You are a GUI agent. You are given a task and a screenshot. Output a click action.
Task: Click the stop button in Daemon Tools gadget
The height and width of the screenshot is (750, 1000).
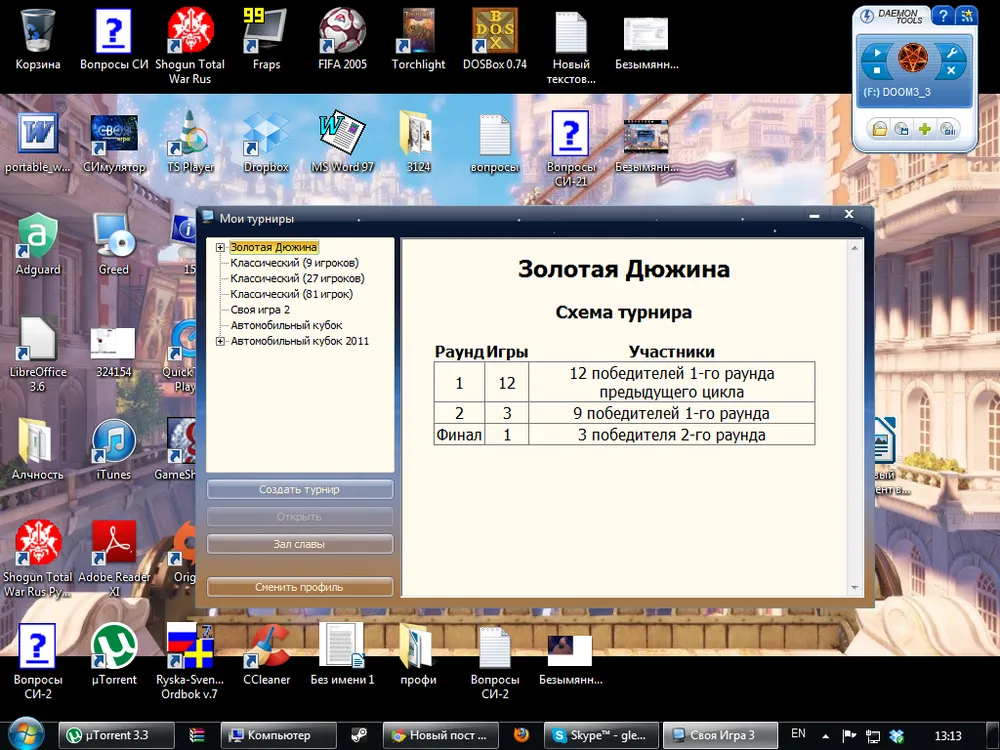tap(877, 71)
